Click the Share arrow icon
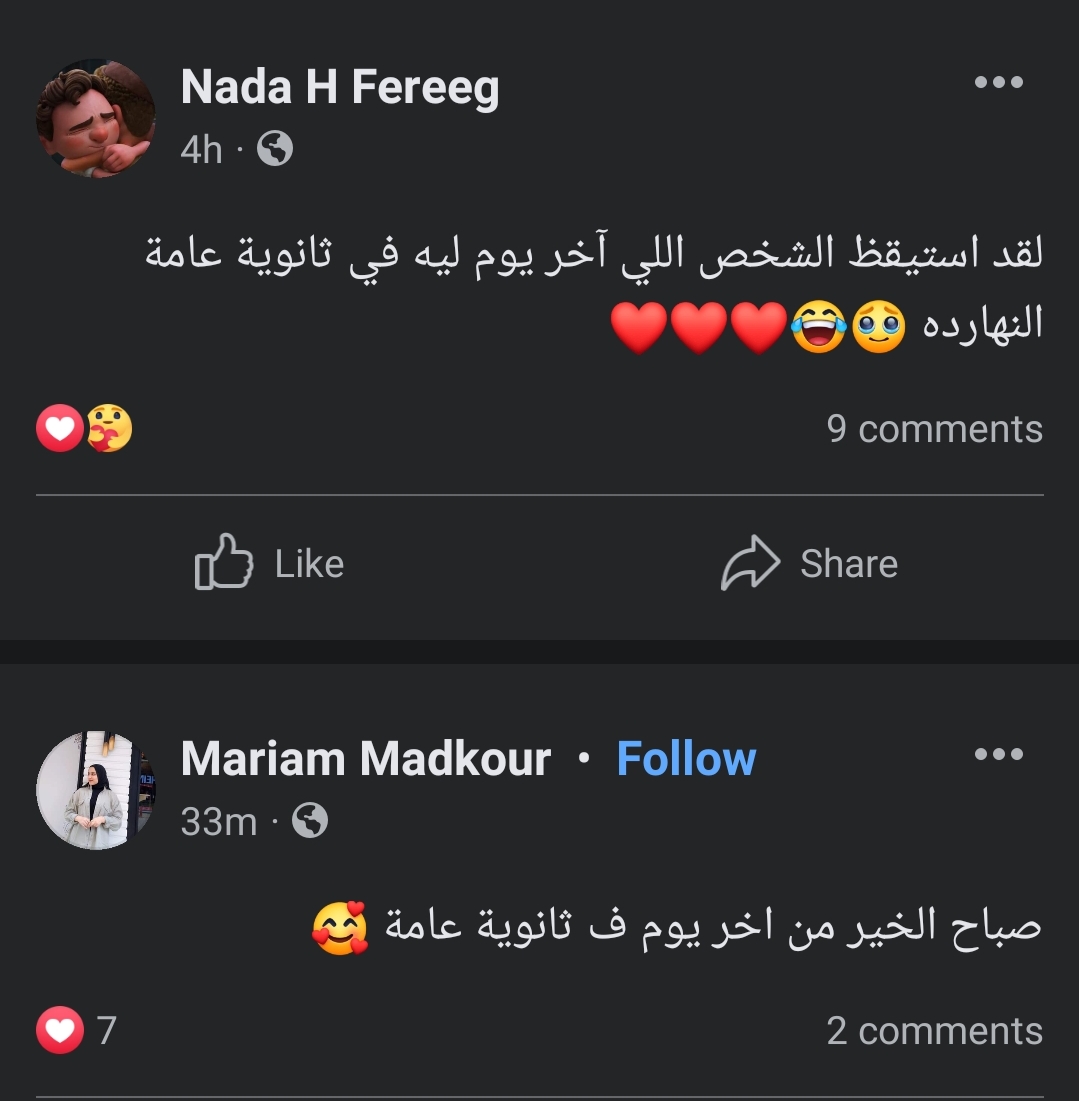Viewport: 1079px width, 1101px height. [x=750, y=563]
